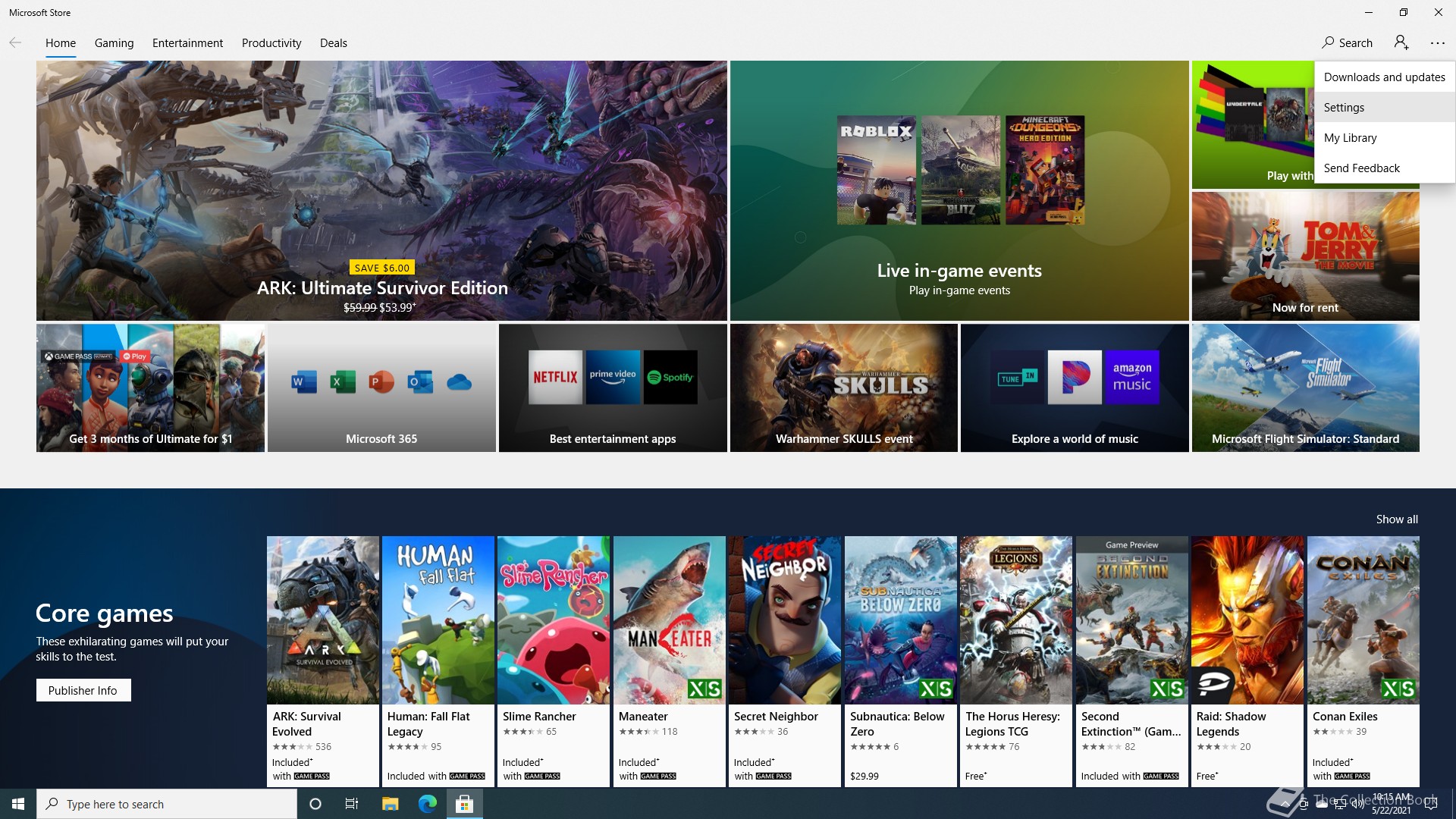Launch Microsoft Edge from taskbar
This screenshot has height=819, width=1456.
(x=427, y=804)
